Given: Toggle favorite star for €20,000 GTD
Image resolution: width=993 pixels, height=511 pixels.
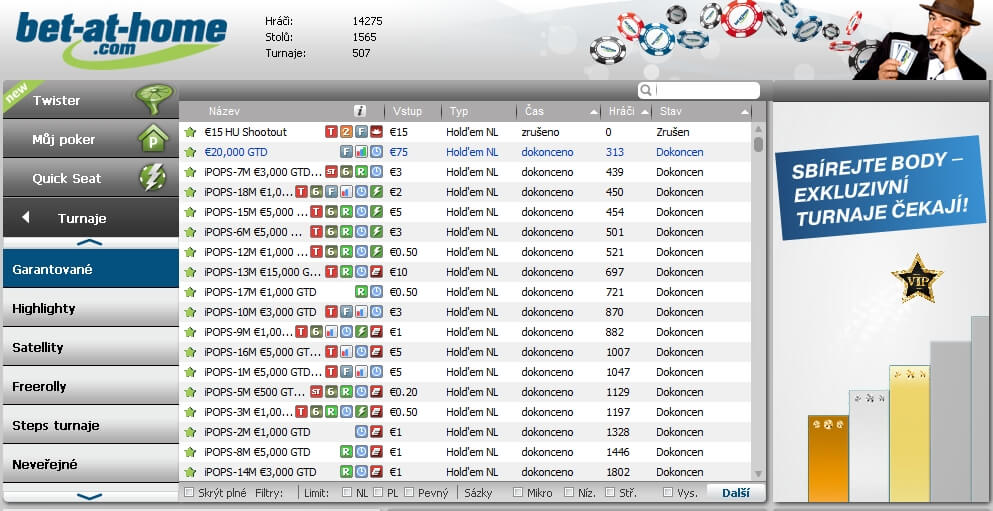Looking at the screenshot, I should pyautogui.click(x=190, y=153).
